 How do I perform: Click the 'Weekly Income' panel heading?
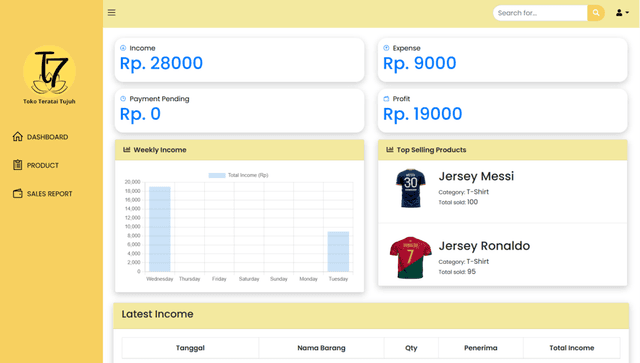pyautogui.click(x=160, y=150)
